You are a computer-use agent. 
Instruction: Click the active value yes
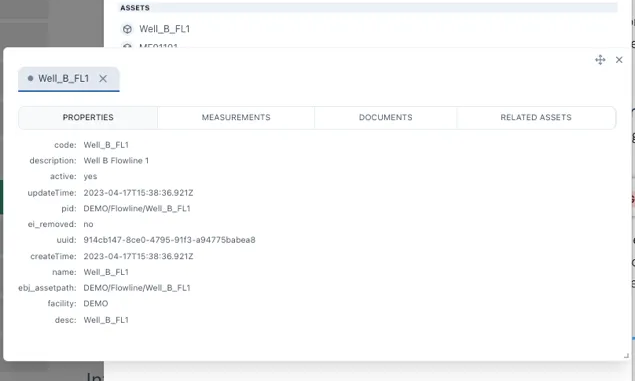pyautogui.click(x=90, y=177)
